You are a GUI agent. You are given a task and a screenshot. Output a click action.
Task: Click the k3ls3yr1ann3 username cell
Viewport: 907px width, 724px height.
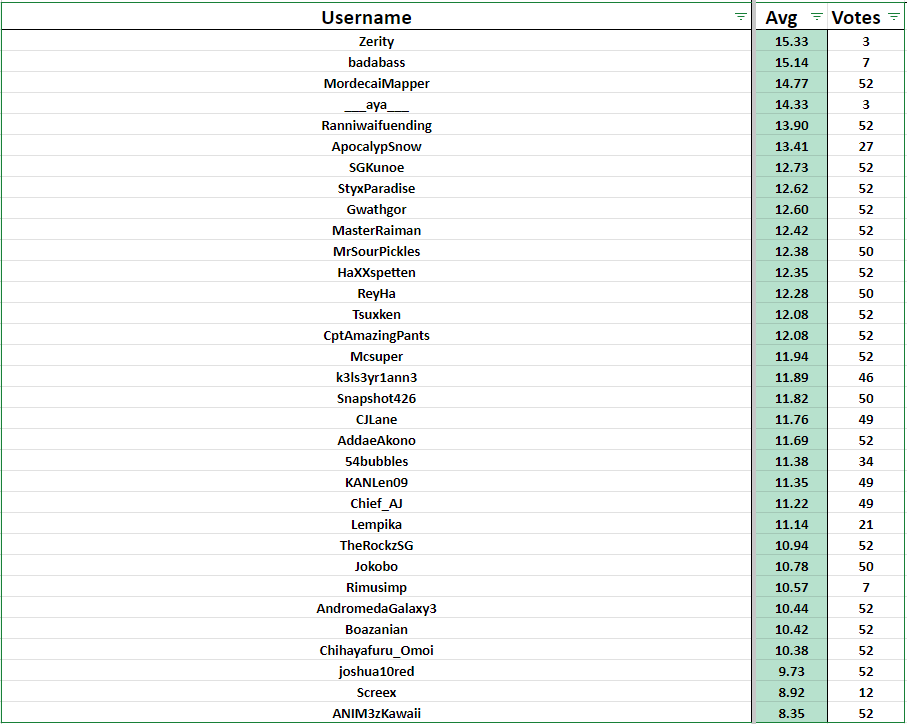376,377
